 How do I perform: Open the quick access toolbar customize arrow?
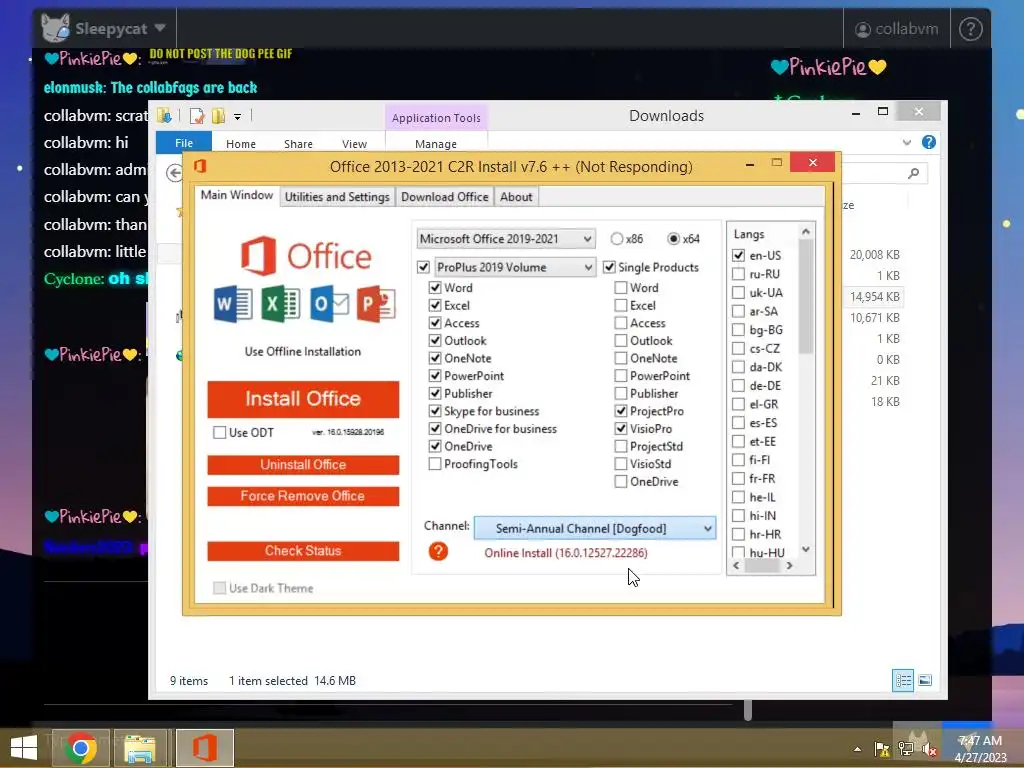238,117
